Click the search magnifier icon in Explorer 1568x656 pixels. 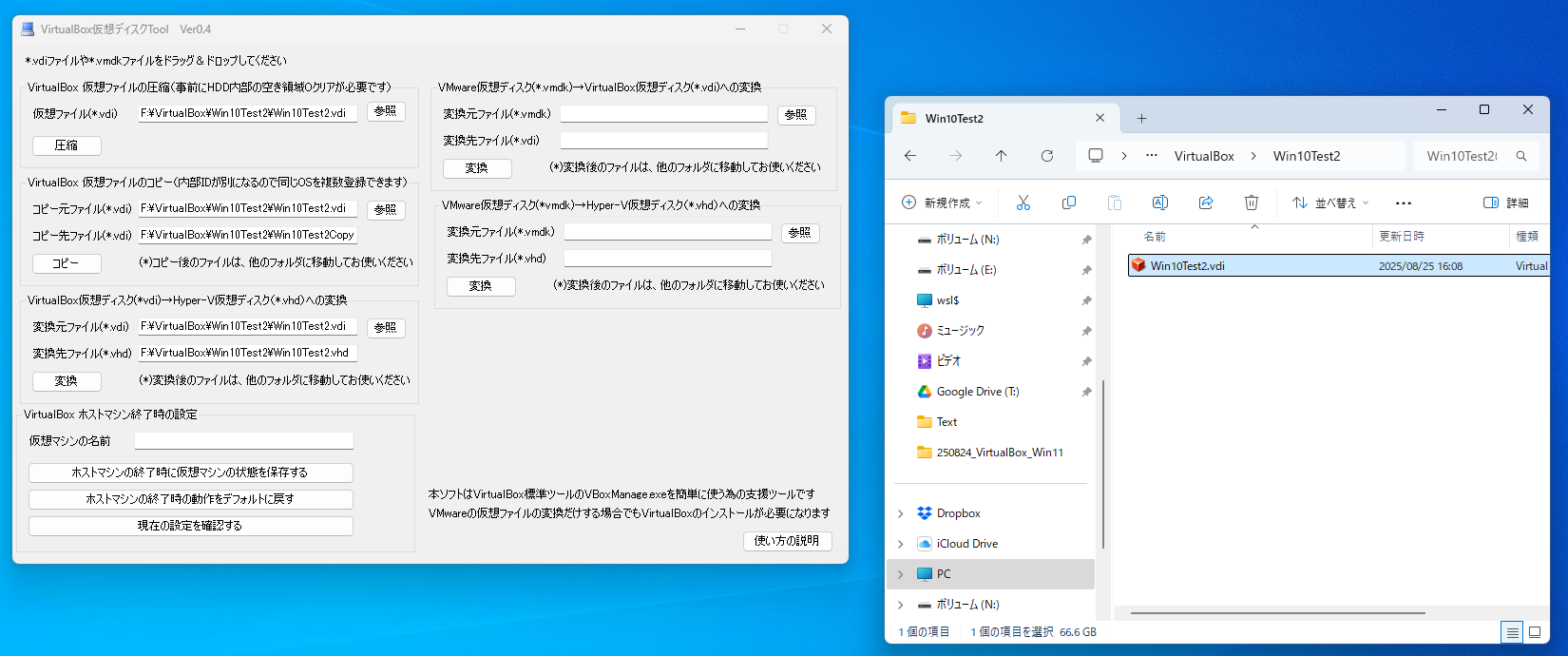pos(1521,156)
